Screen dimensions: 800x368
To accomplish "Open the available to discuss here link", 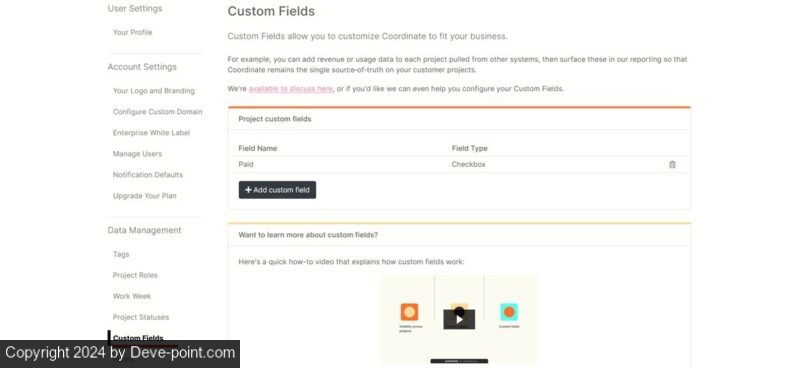I will tap(290, 89).
